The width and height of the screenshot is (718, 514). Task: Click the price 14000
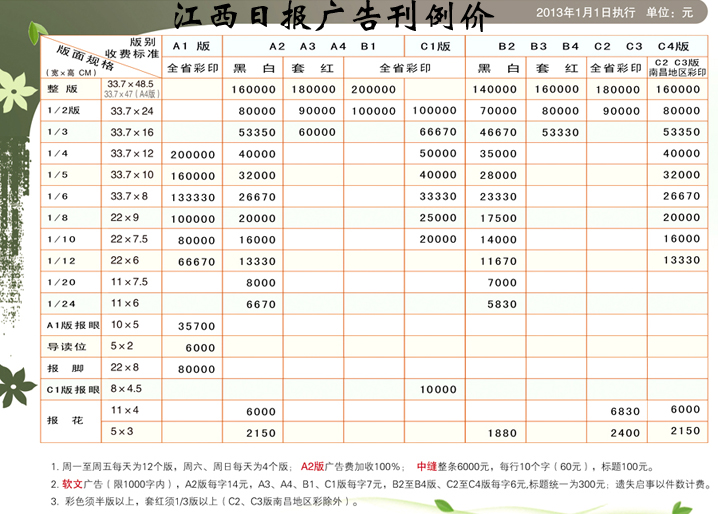[498, 240]
